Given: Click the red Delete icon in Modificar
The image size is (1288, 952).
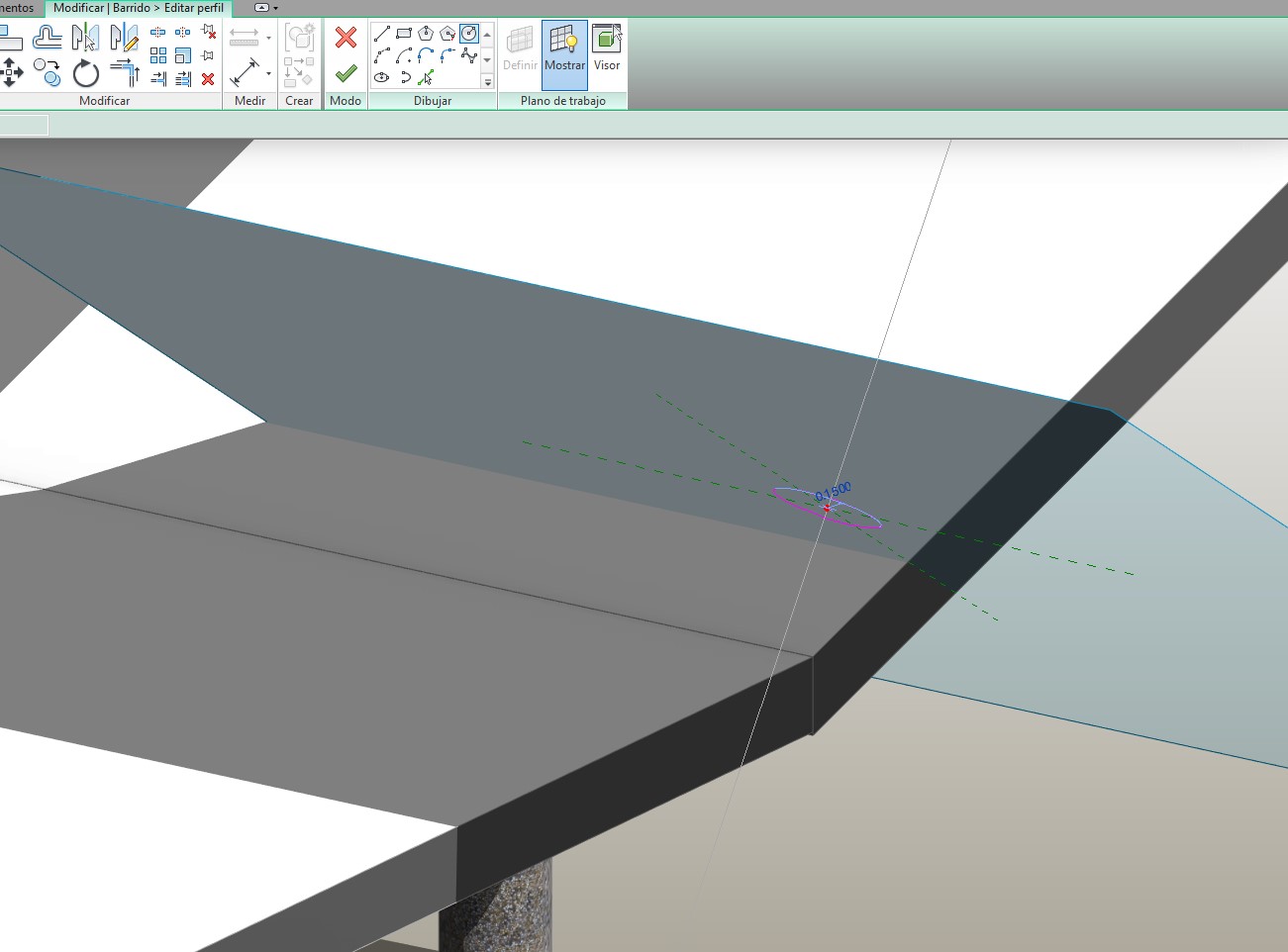Looking at the screenshot, I should [x=208, y=79].
